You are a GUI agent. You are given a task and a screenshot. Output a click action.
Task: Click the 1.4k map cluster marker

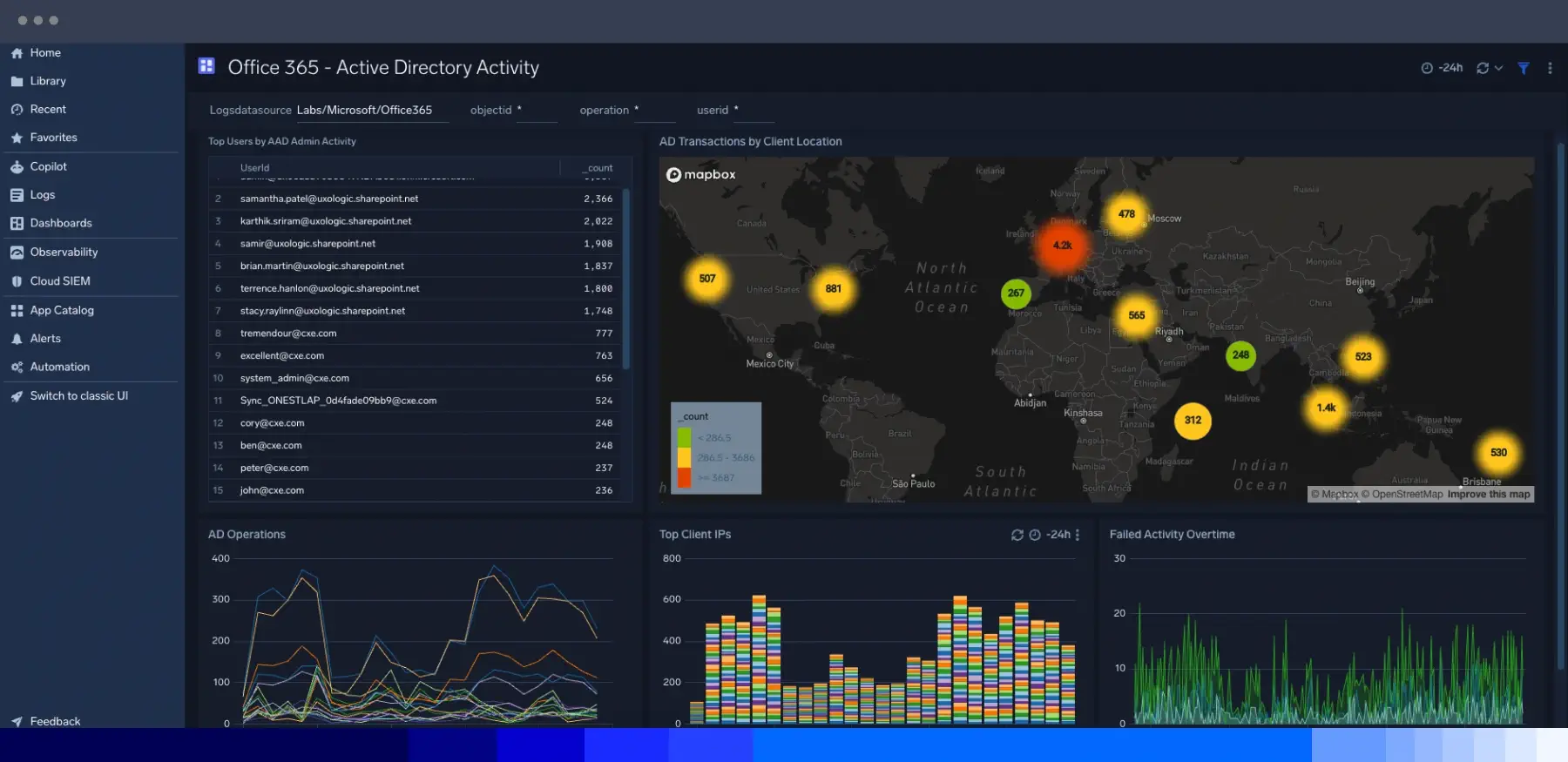(x=1326, y=408)
